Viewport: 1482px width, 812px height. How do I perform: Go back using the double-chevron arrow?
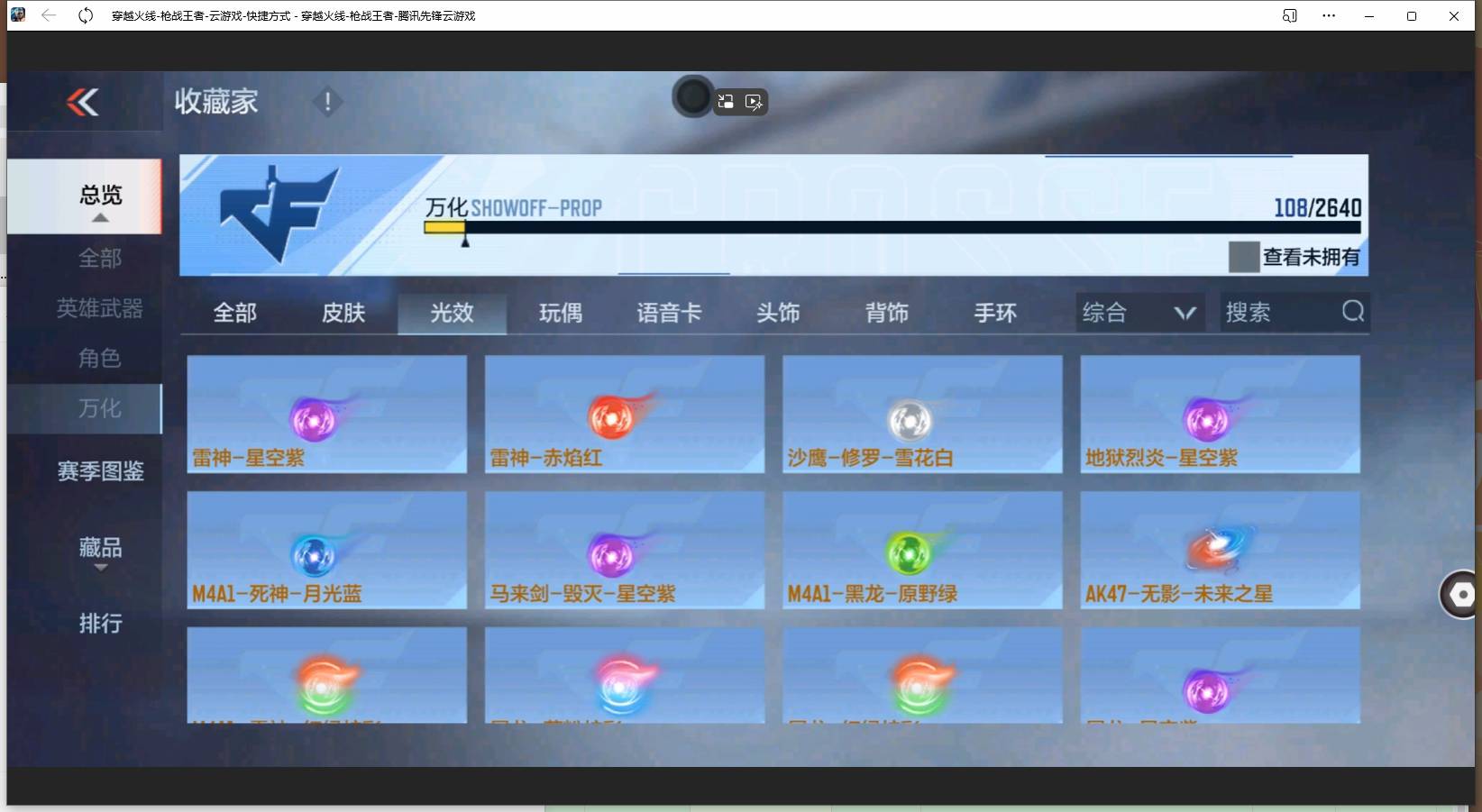click(x=83, y=102)
